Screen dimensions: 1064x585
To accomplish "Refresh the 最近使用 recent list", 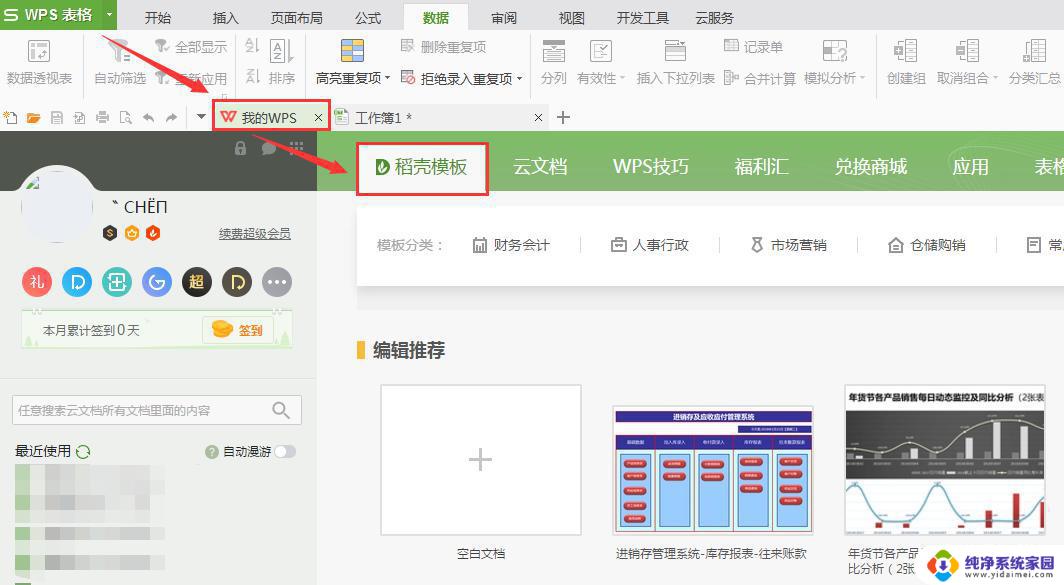I will 83,452.
